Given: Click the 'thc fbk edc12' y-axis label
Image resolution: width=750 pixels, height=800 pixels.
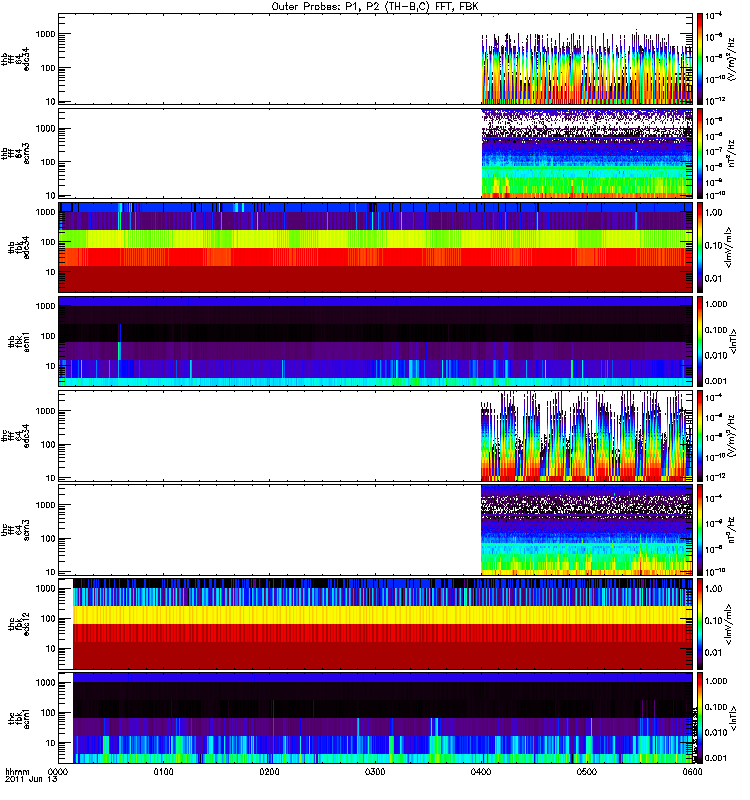Looking at the screenshot, I should 19,624.
